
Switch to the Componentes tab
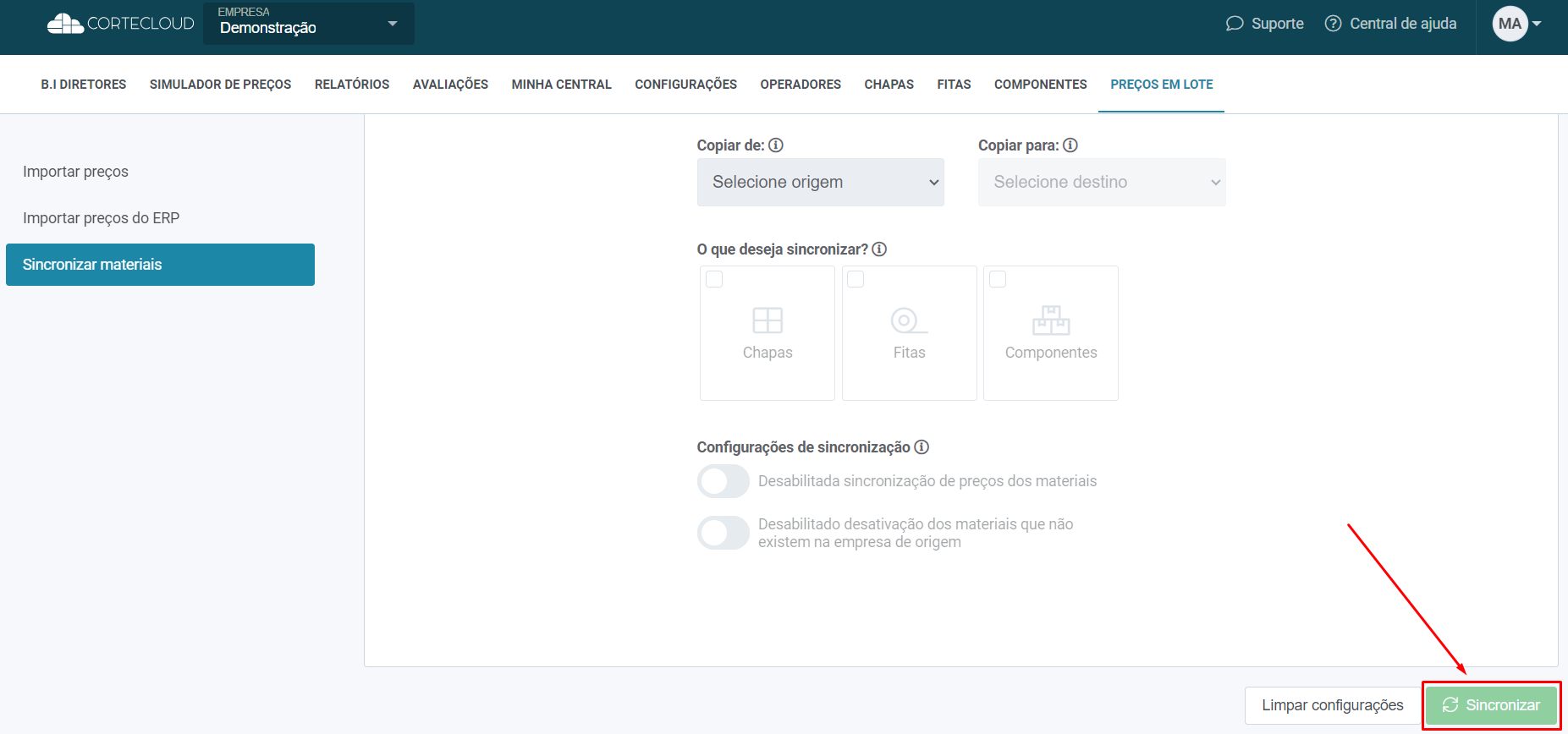click(1041, 85)
